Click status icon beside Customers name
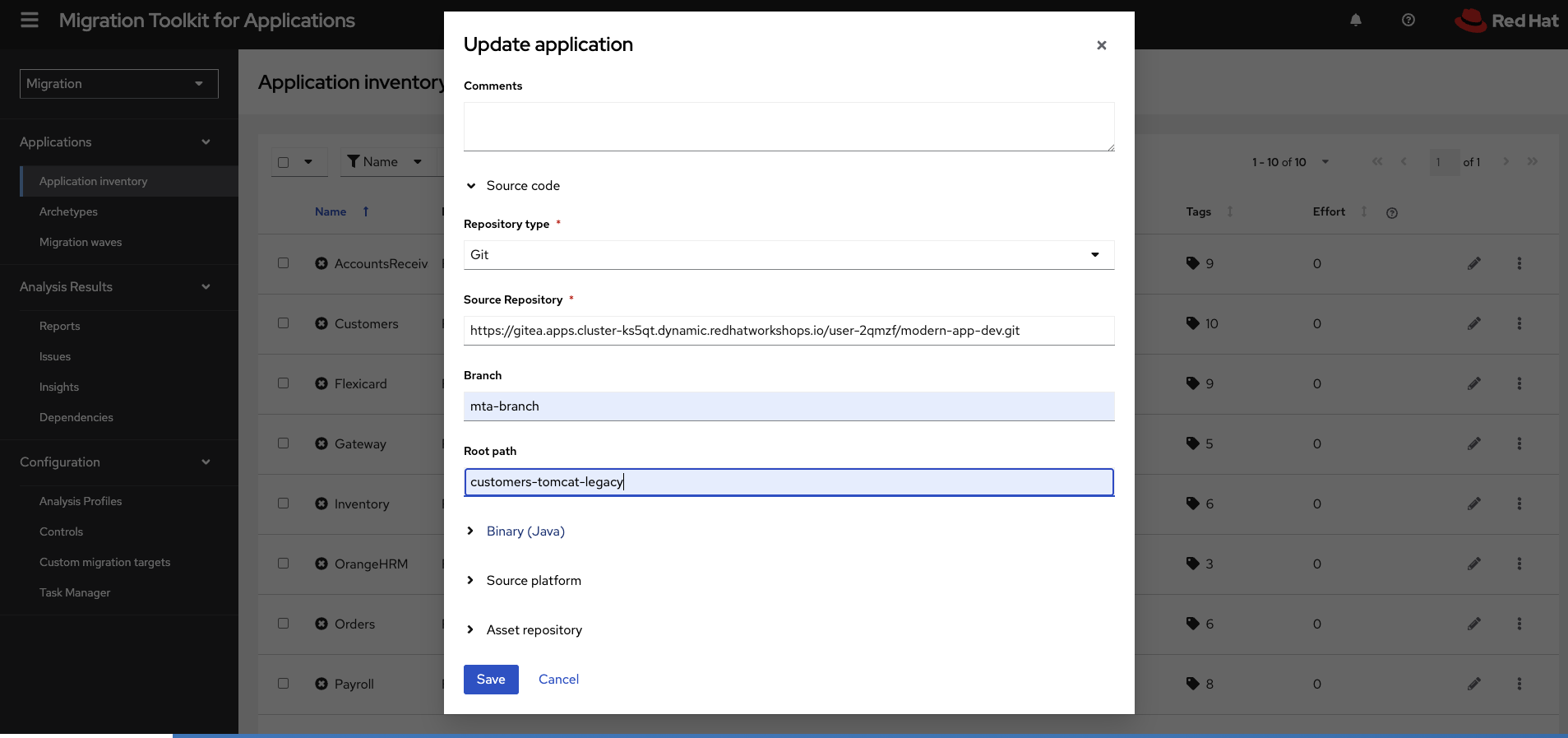1568x738 pixels. pos(321,323)
